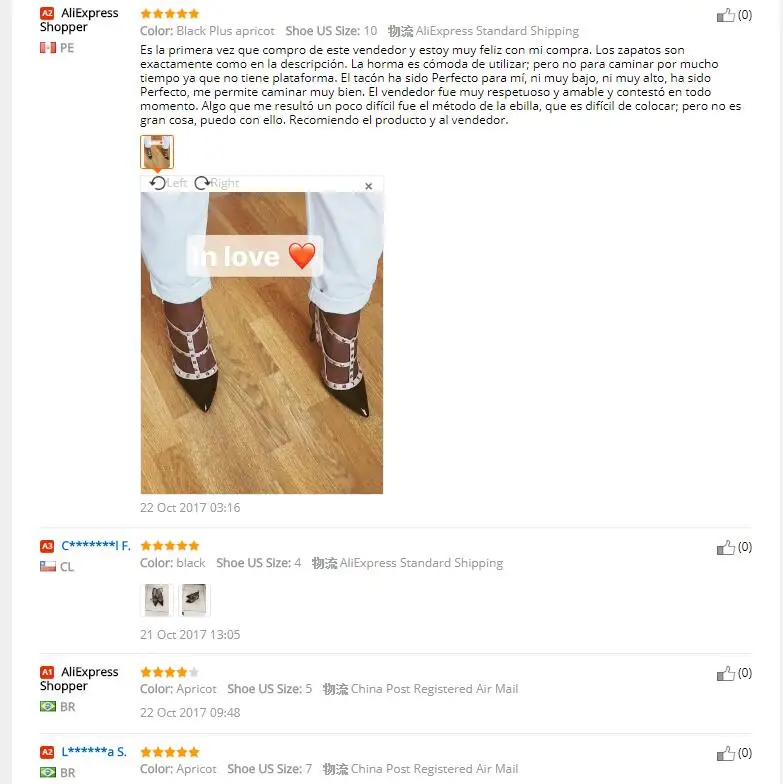Image resolution: width=783 pixels, height=784 pixels.
Task: Click the A1 badge of the Brazilian AliExpress Shopper
Action: tap(47, 672)
